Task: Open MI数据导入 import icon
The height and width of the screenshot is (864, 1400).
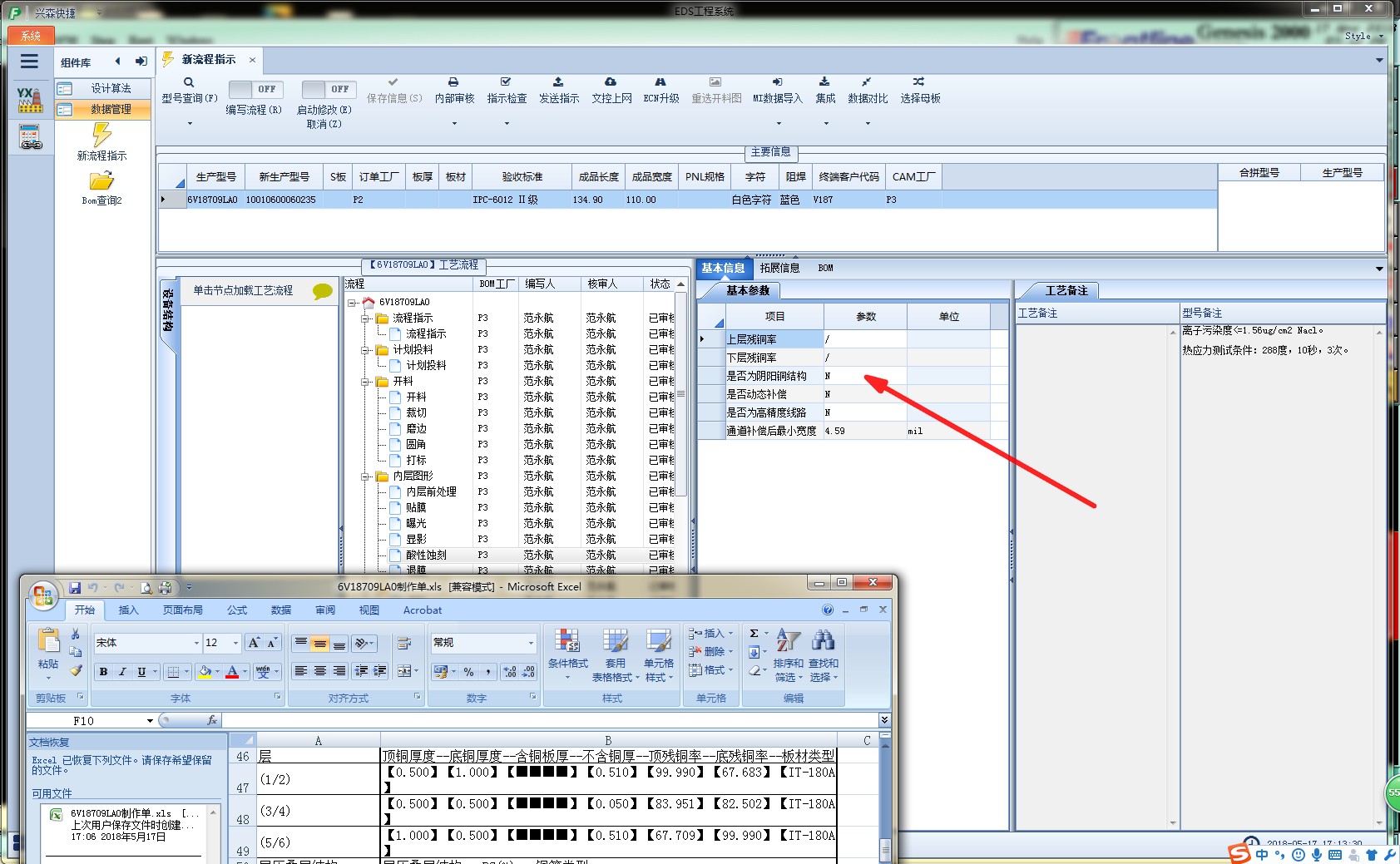Action: 777,82
